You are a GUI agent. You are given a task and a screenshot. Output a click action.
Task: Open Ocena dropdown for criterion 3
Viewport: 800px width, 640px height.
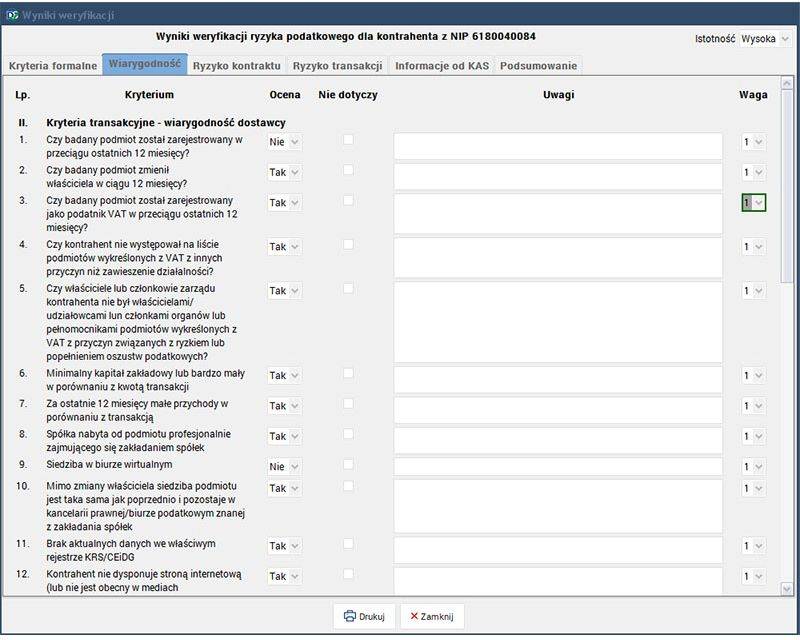[x=284, y=203]
